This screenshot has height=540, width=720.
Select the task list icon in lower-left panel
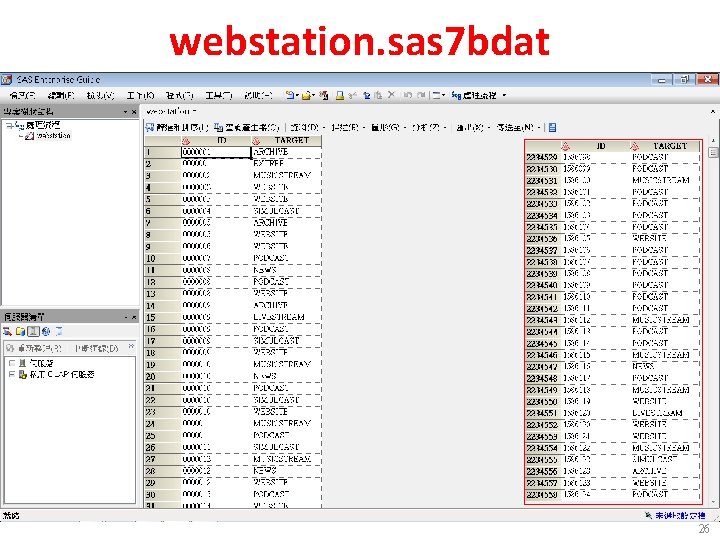click(7, 331)
